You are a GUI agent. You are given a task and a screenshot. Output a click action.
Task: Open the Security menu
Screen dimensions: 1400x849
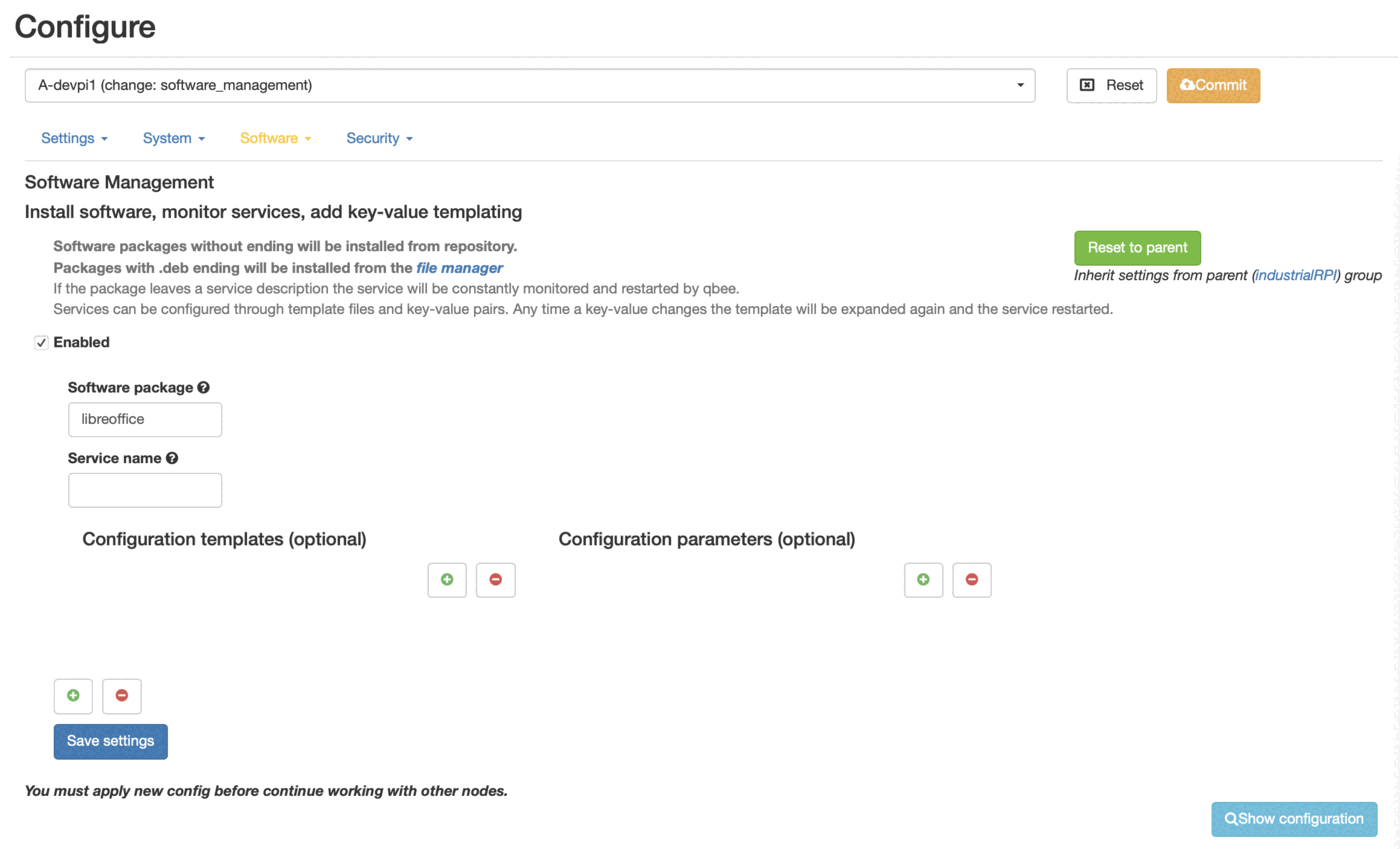379,139
